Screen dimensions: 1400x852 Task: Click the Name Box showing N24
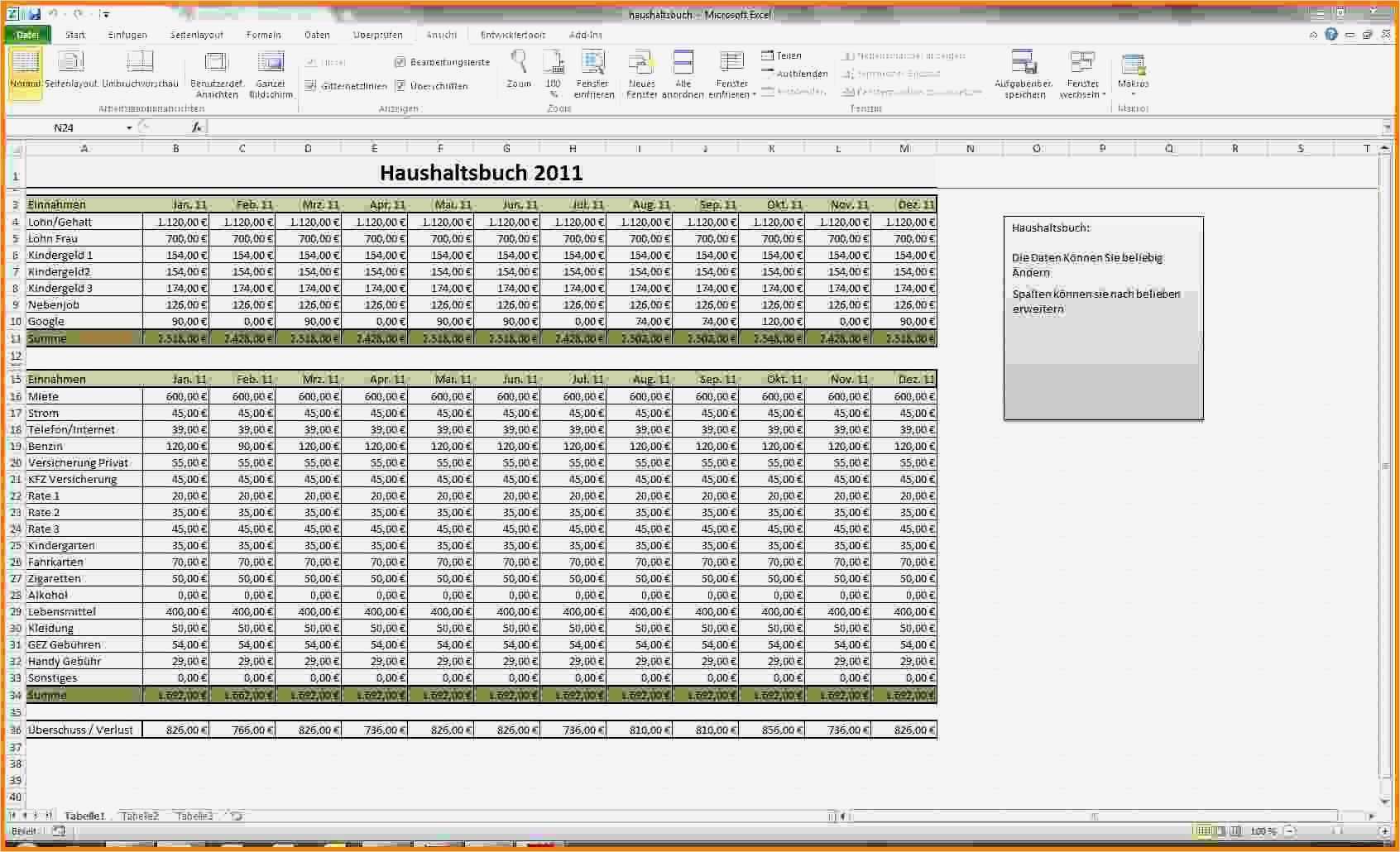click(65, 127)
